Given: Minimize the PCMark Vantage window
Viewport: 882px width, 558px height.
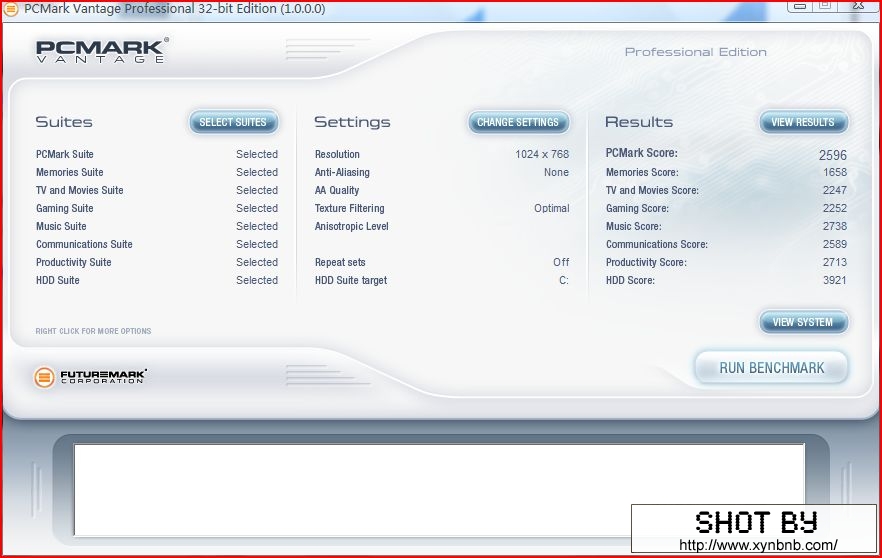Looking at the screenshot, I should pyautogui.click(x=800, y=6).
